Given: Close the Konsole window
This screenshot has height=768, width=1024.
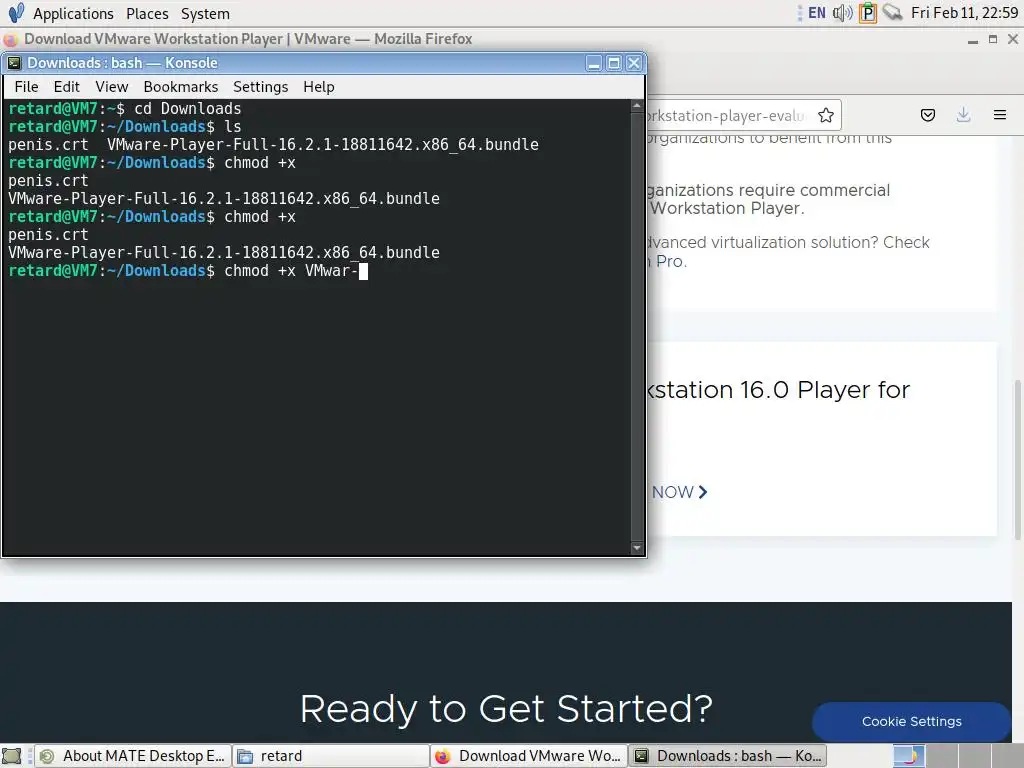Looking at the screenshot, I should (x=634, y=63).
